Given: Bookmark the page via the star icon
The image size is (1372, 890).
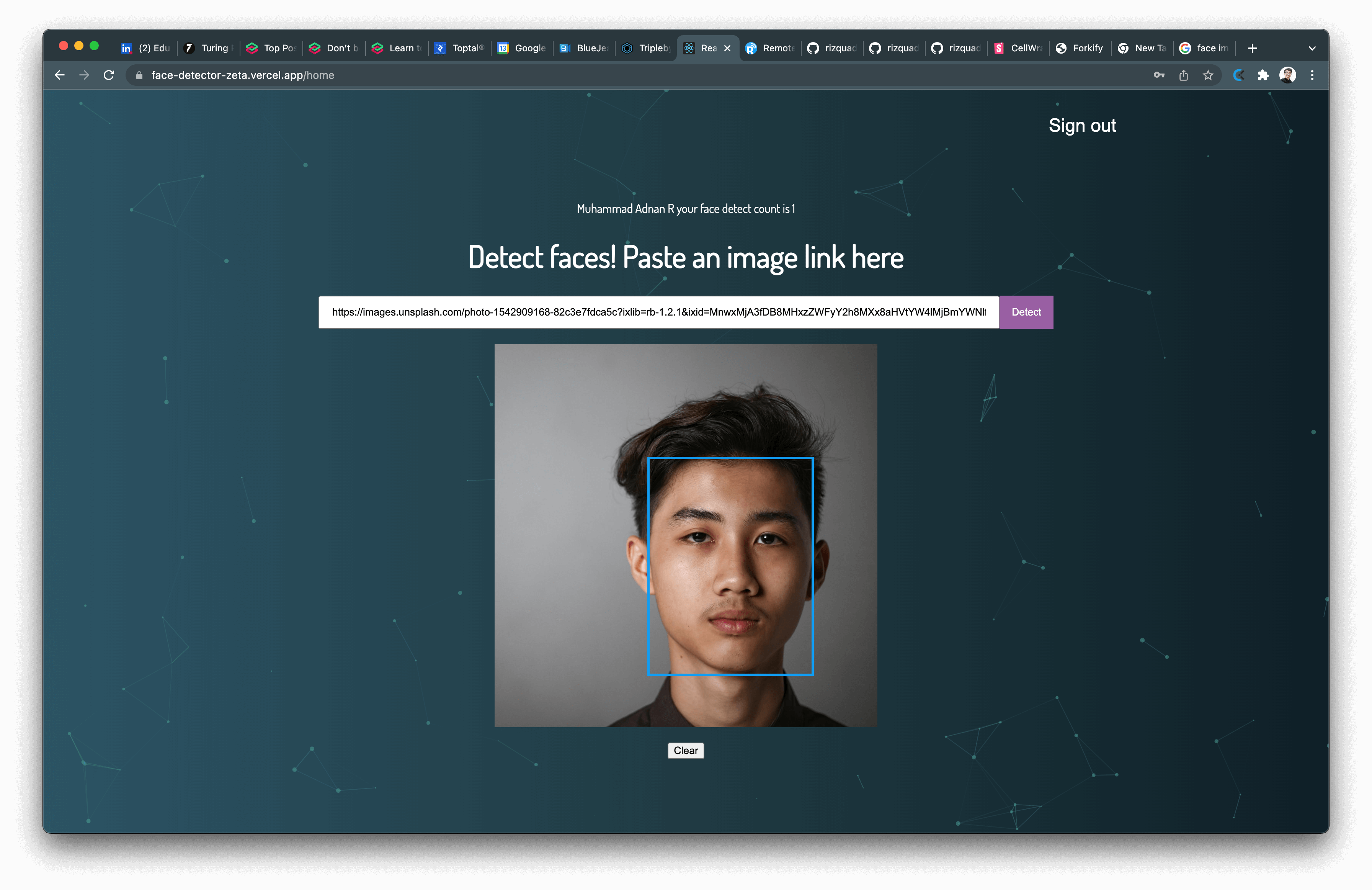Looking at the screenshot, I should (x=1208, y=75).
